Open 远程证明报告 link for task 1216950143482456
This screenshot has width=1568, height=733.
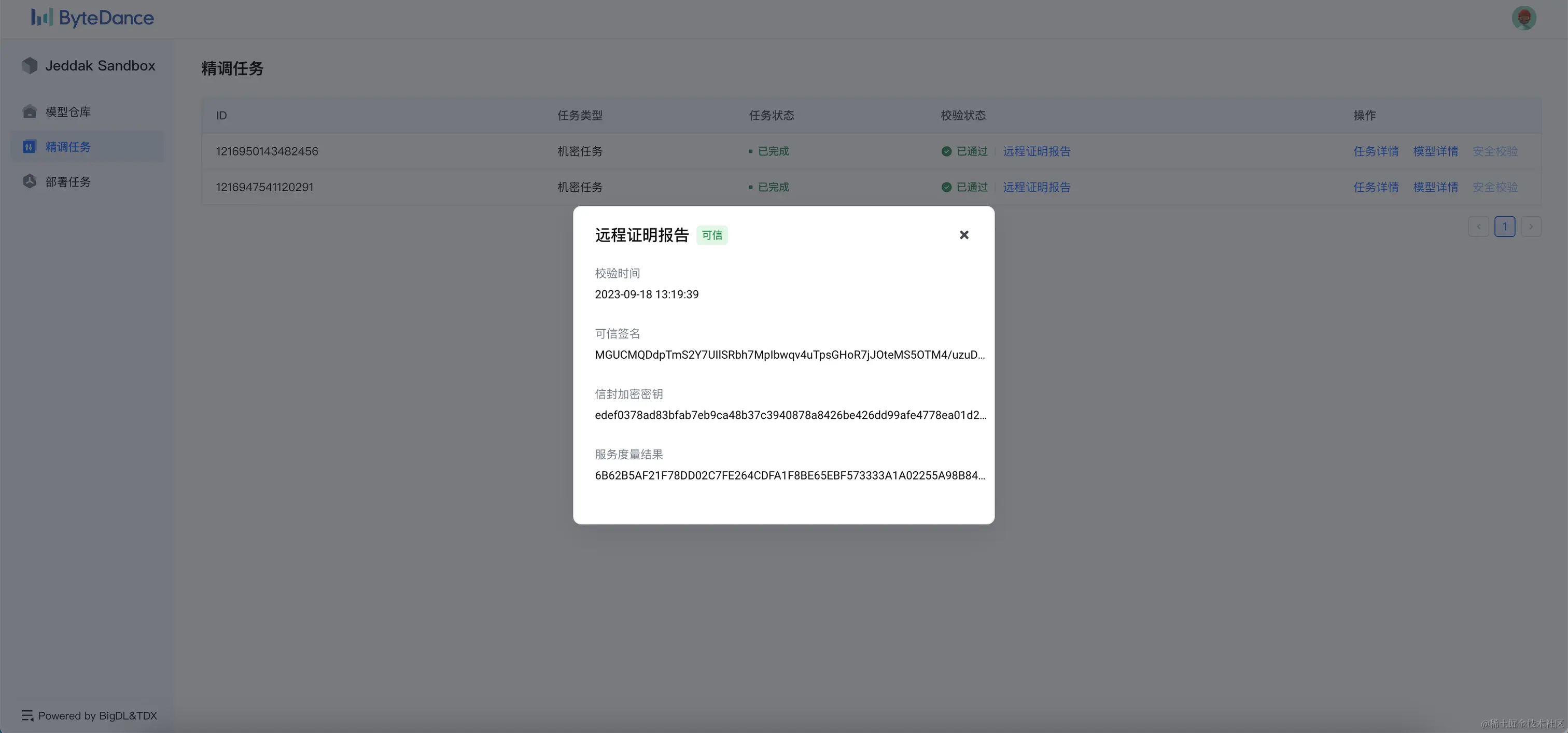[x=1036, y=151]
